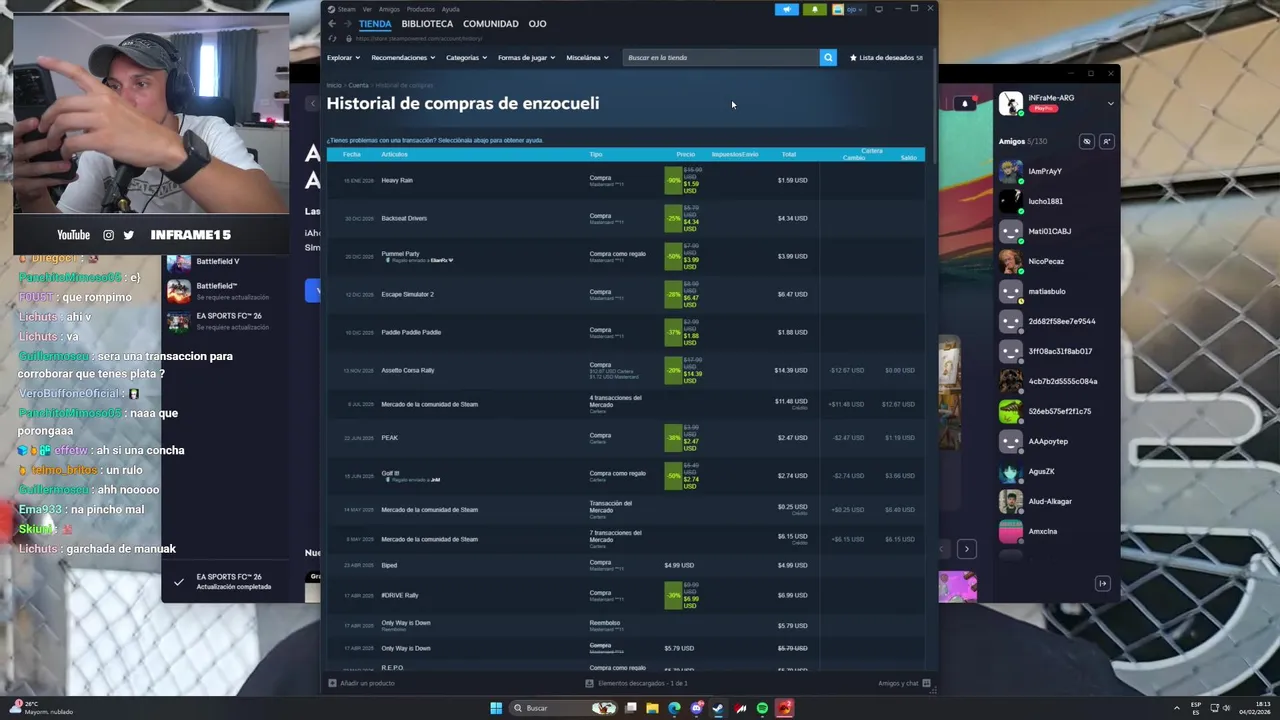
Task: Go back with Steam's back arrow
Action: tap(332, 24)
